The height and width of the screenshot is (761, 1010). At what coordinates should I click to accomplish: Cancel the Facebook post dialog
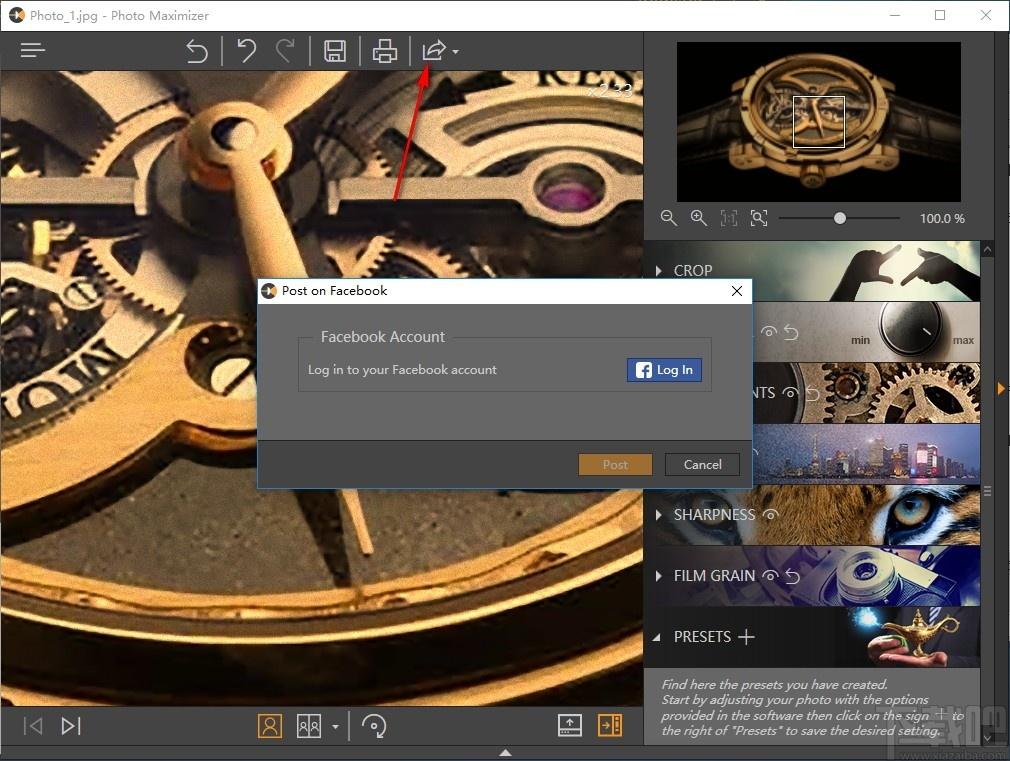coord(702,465)
